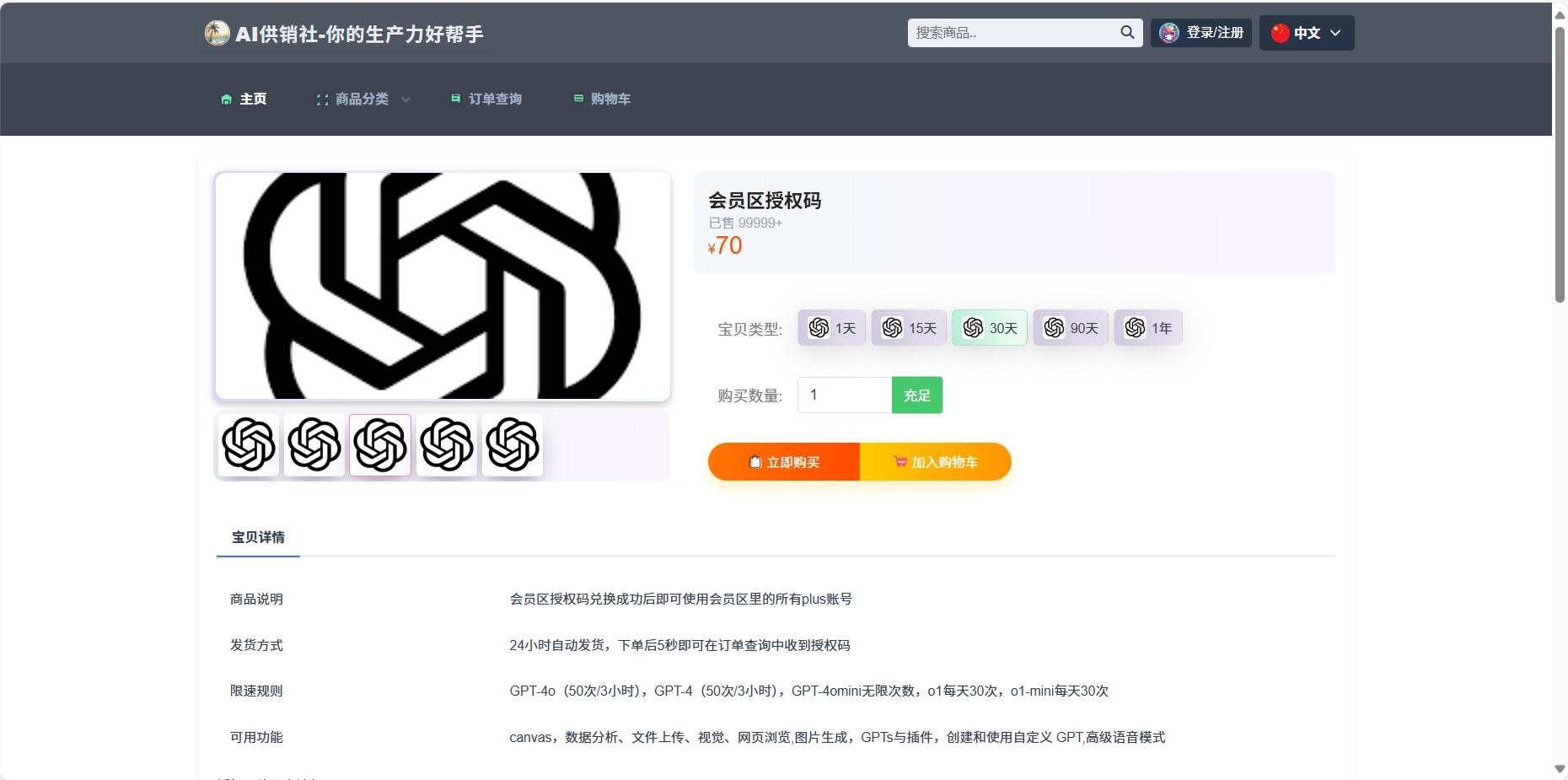
Task: Select the fourth product thumbnail
Action: (x=447, y=444)
